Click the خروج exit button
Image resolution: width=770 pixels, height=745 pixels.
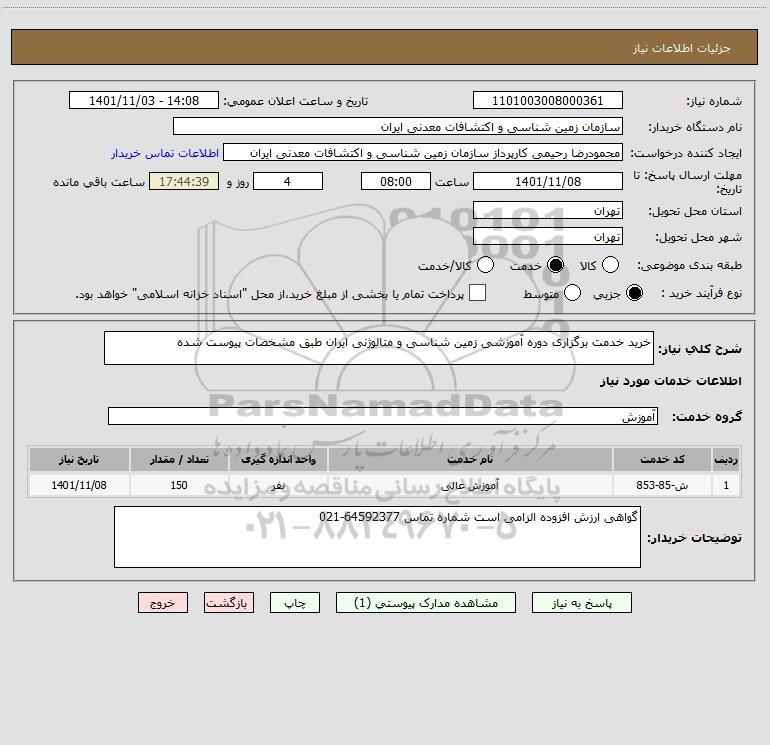point(163,603)
